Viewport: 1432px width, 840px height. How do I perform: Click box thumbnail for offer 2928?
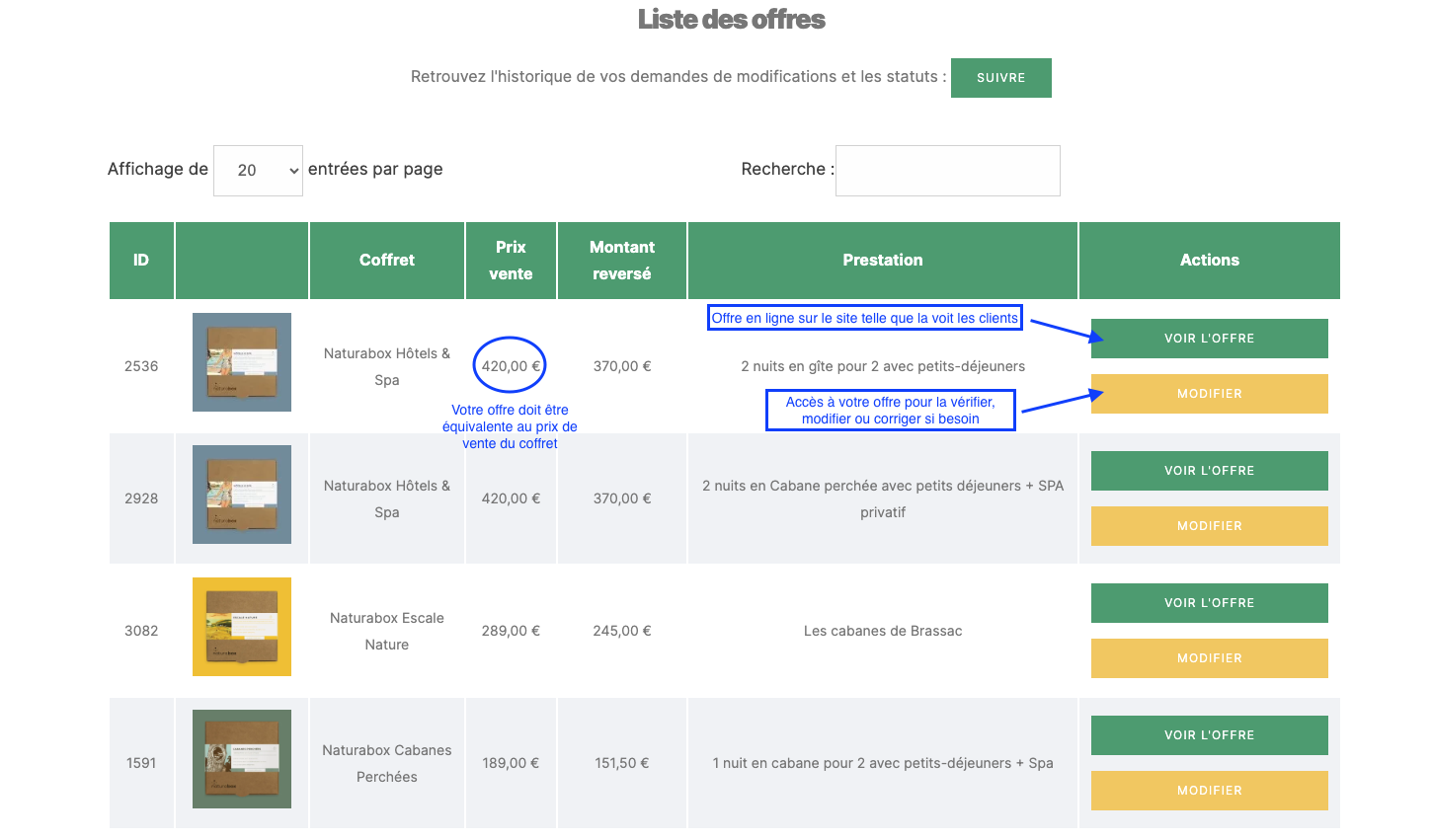(242, 495)
